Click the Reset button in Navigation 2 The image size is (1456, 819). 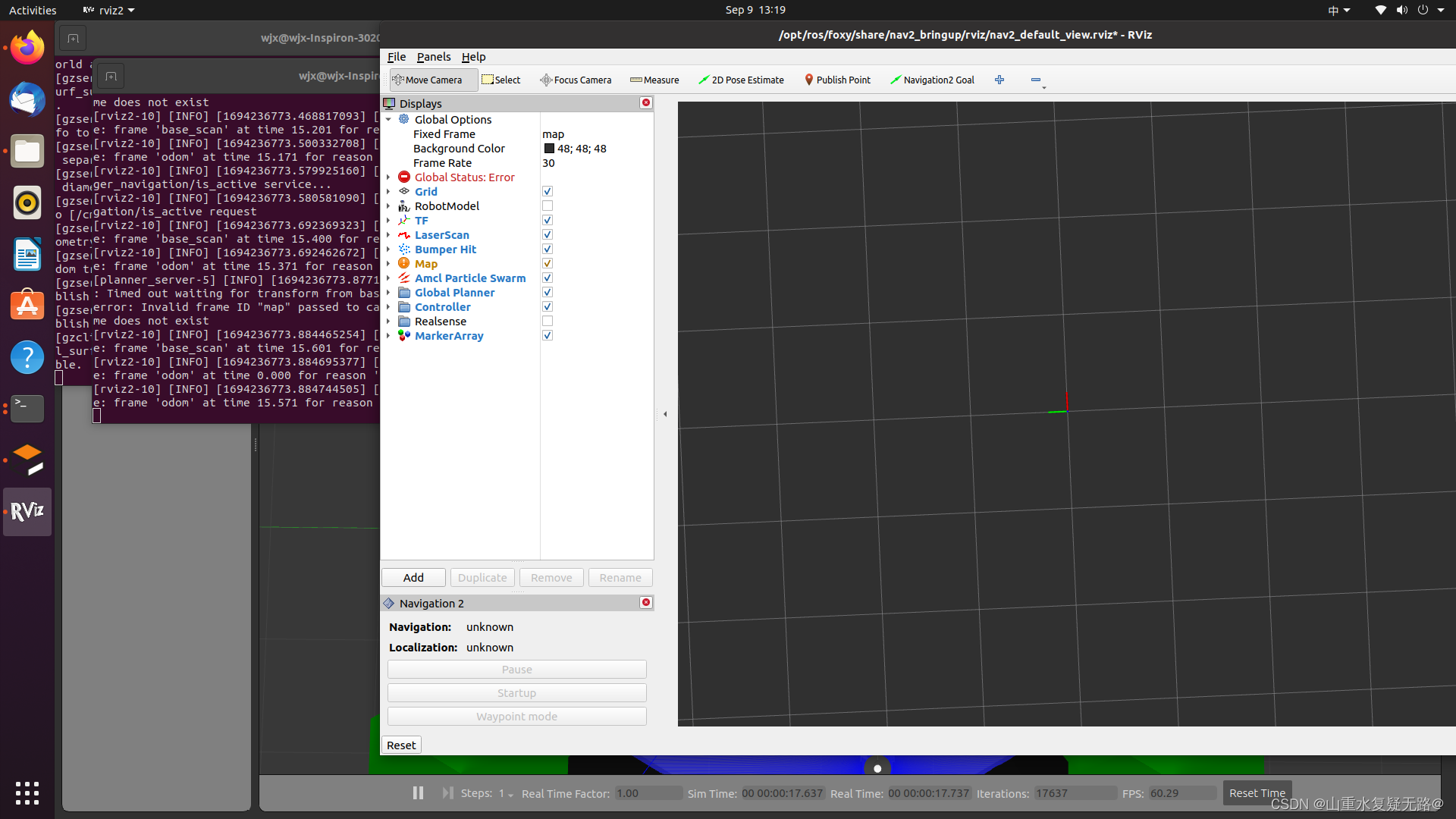[x=400, y=744]
